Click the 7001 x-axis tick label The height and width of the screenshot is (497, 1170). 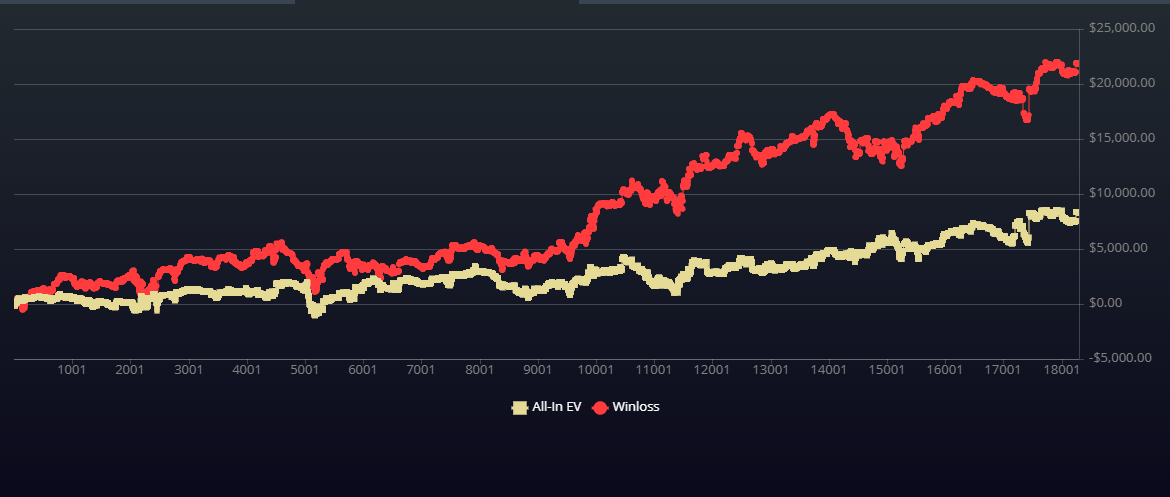422,369
